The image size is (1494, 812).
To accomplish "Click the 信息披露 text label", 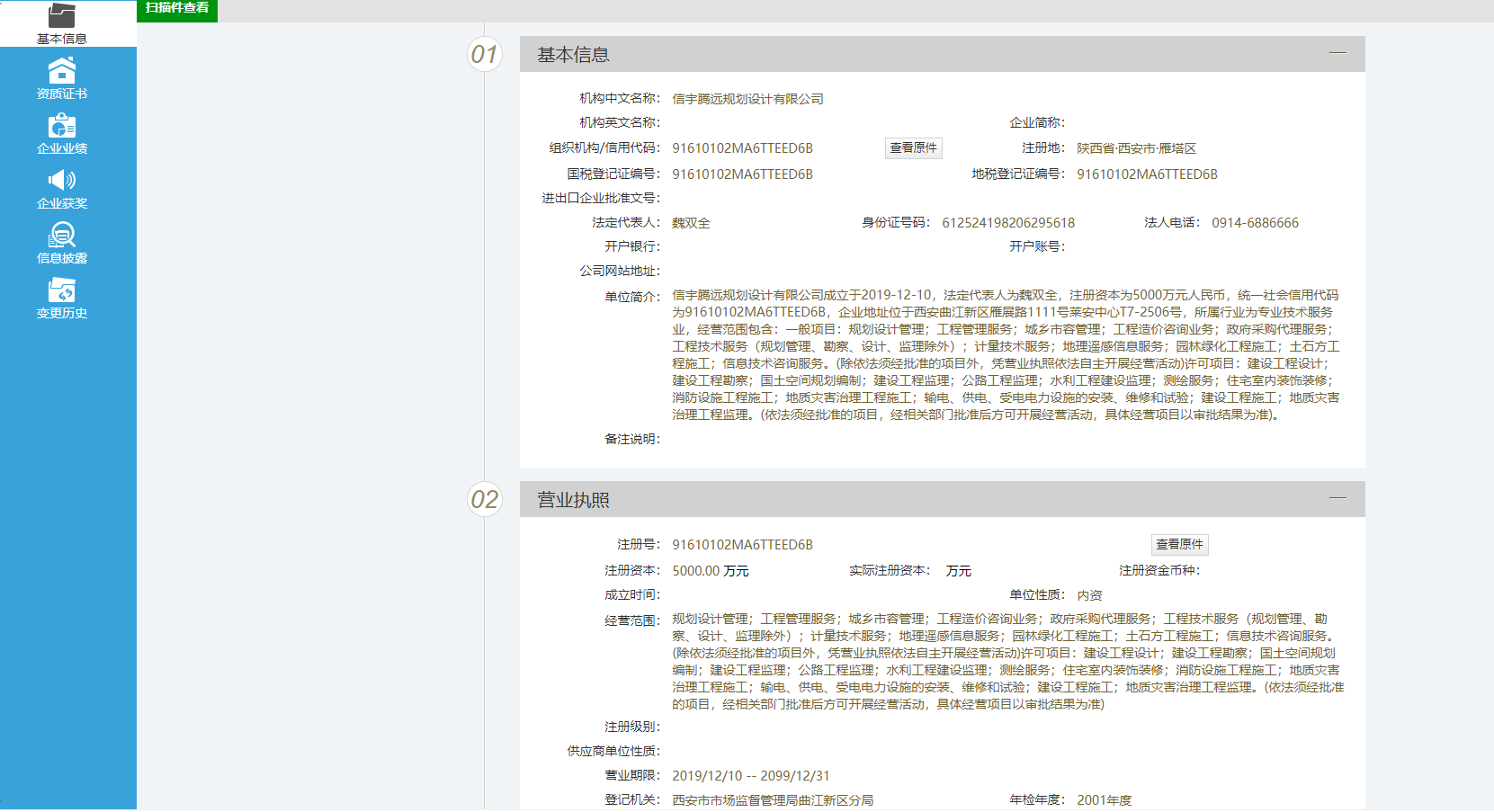I will pos(60,258).
